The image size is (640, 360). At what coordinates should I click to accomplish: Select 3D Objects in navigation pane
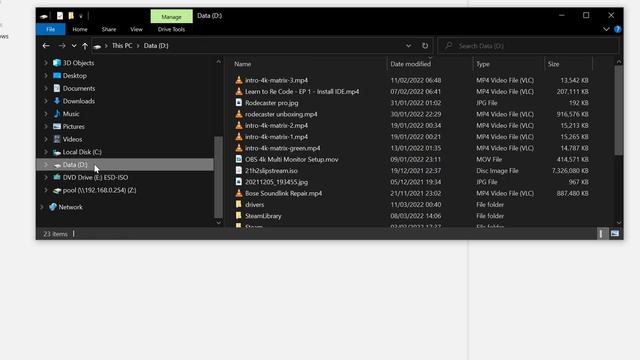point(78,63)
